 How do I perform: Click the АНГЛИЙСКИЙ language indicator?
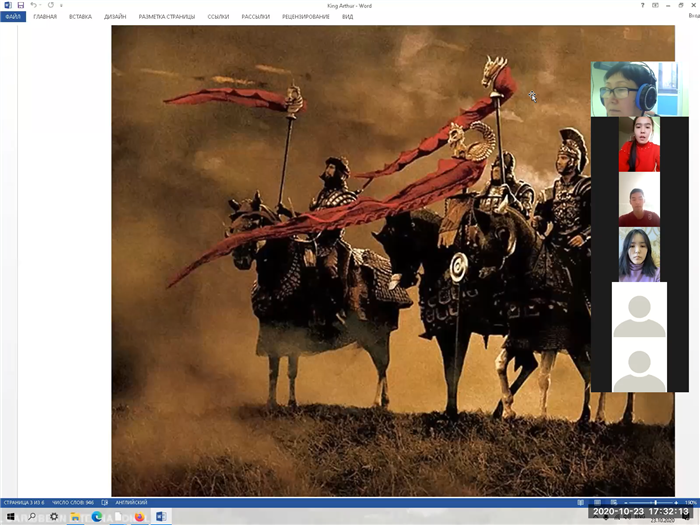click(x=133, y=502)
